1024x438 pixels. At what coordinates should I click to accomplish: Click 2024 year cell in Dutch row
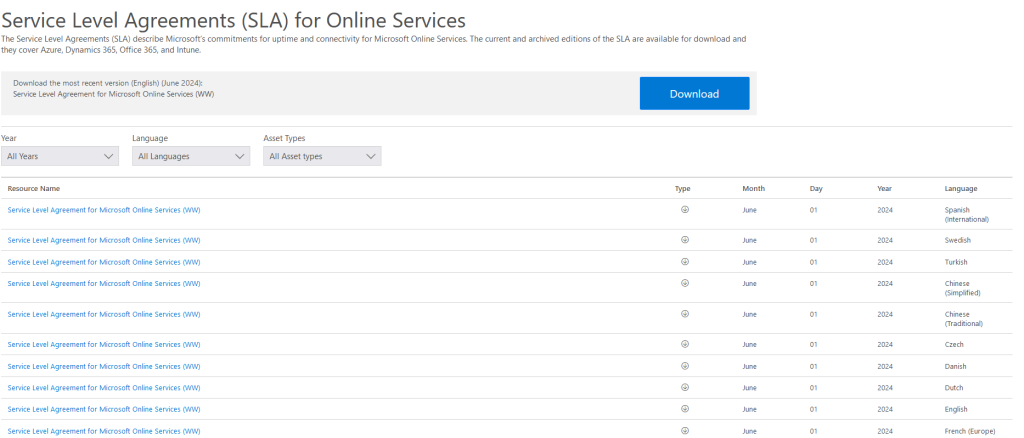pos(885,388)
